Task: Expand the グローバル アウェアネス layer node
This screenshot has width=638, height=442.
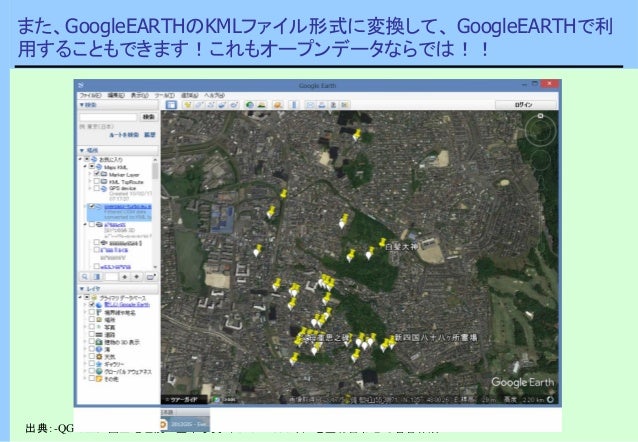Action: (x=85, y=371)
